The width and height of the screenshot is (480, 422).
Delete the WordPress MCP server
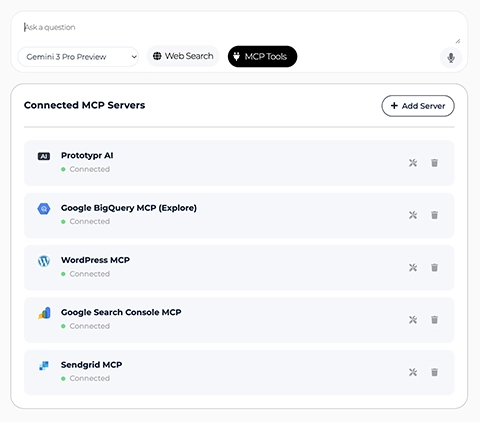tap(434, 267)
